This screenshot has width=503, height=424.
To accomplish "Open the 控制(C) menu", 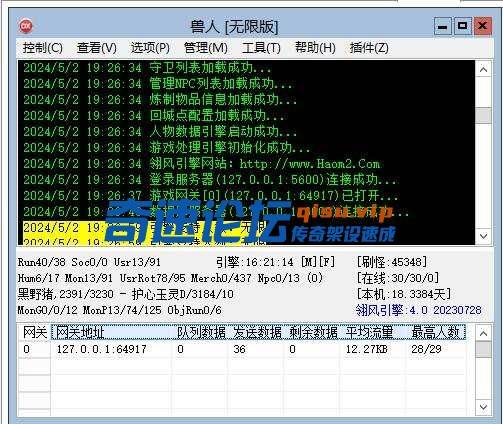I will [x=43, y=48].
